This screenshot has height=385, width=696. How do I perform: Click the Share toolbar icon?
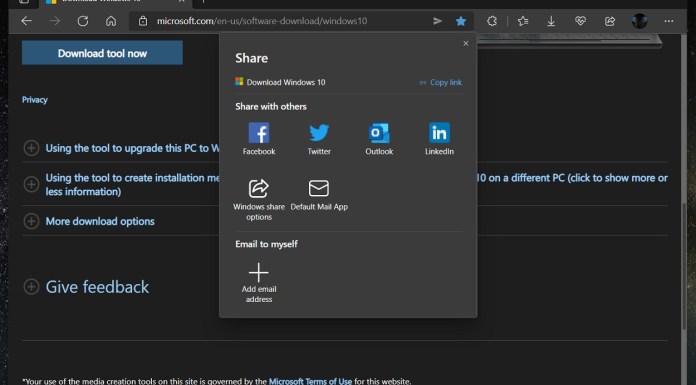(610, 21)
